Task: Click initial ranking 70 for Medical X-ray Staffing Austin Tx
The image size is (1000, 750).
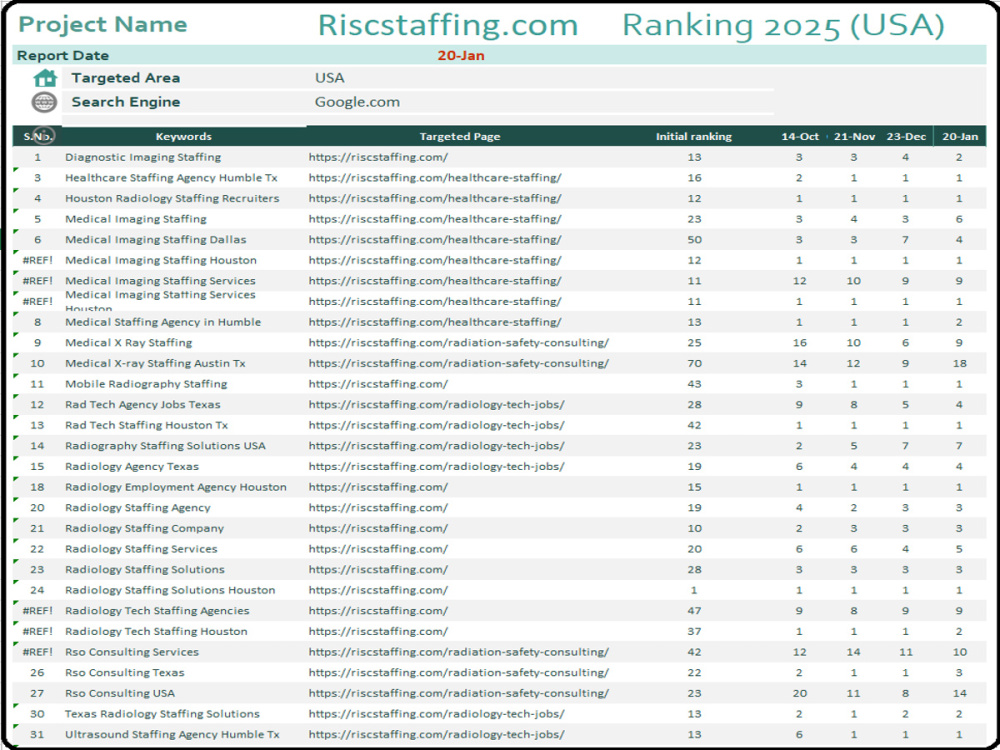Action: 694,364
